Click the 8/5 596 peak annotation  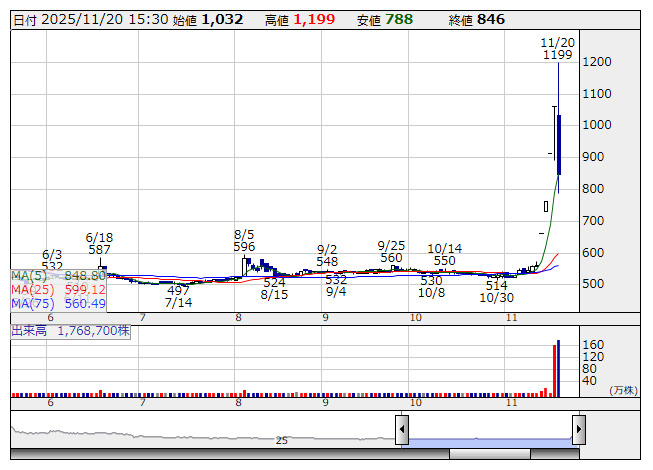click(245, 240)
